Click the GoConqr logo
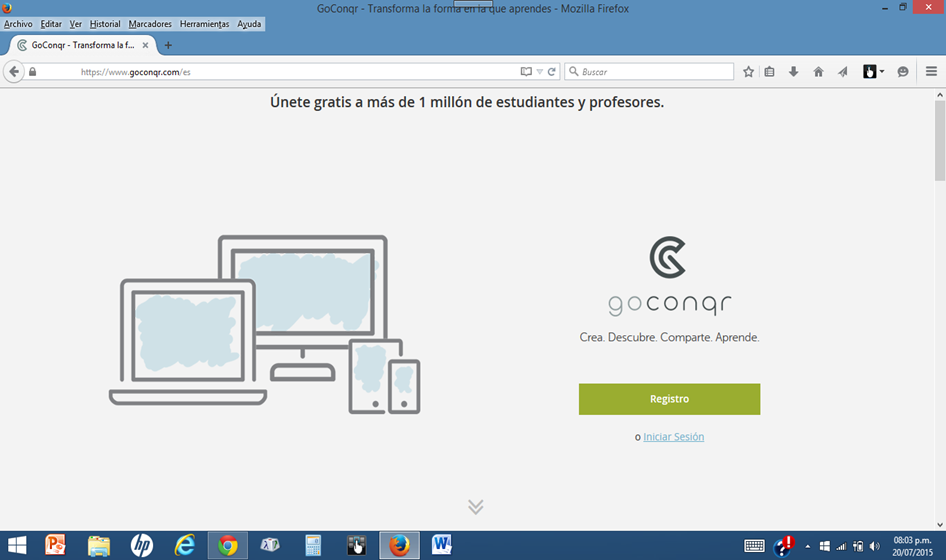946x560 pixels. [x=668, y=276]
